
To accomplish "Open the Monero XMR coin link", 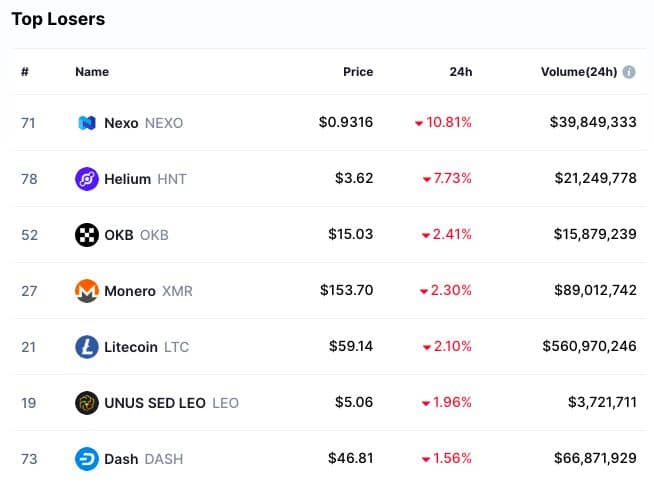I will tap(148, 291).
